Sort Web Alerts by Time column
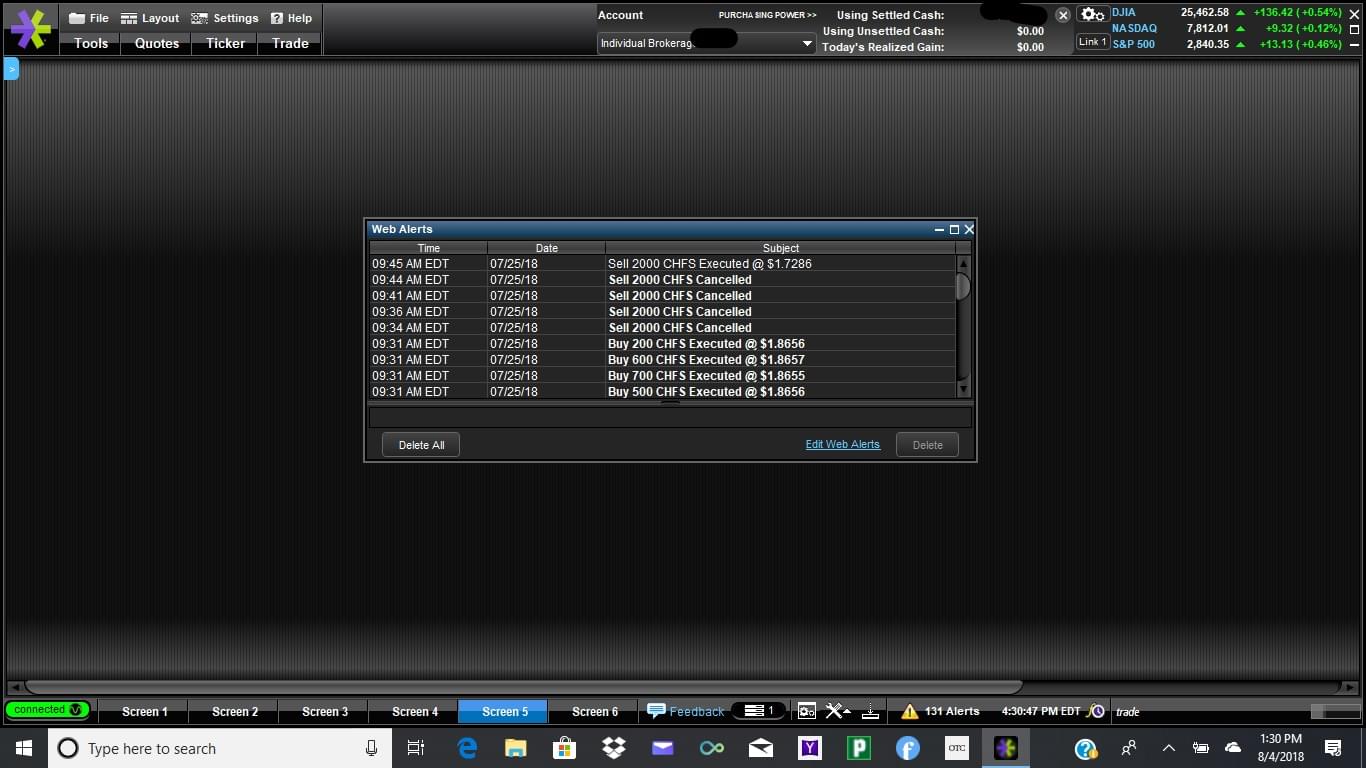 pyautogui.click(x=428, y=248)
